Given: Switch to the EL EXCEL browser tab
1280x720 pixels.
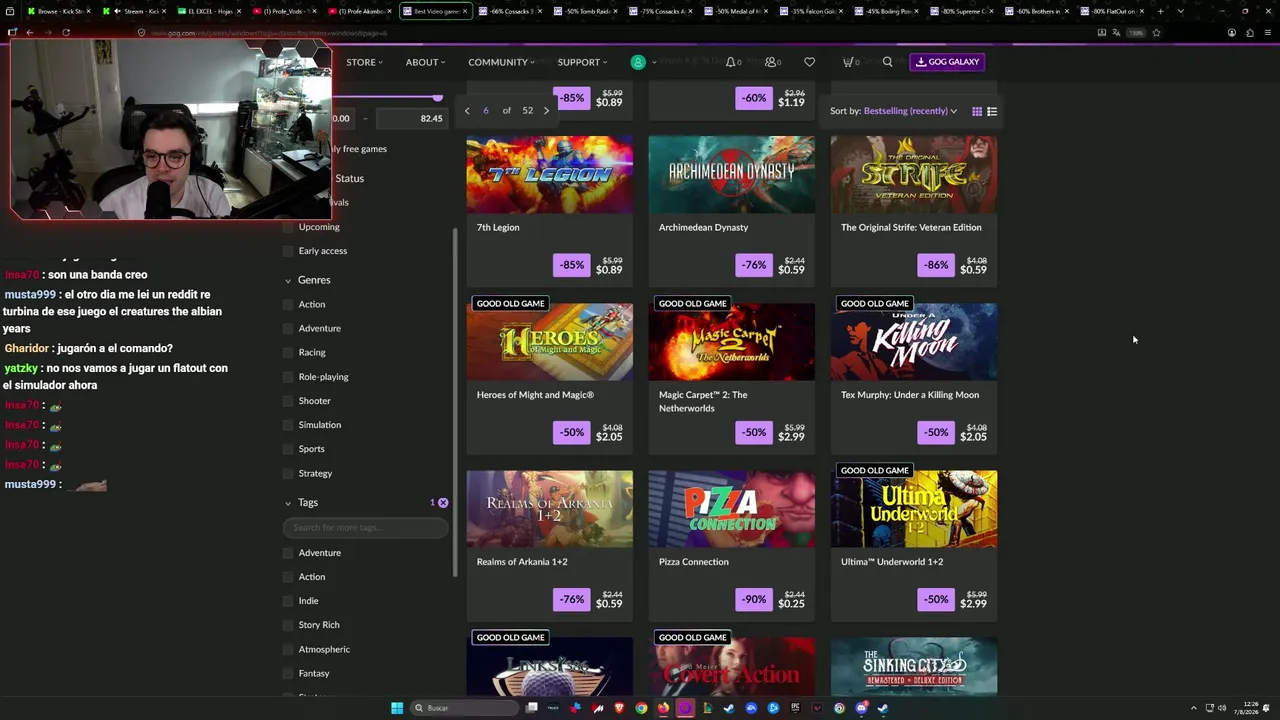Looking at the screenshot, I should click(x=208, y=11).
